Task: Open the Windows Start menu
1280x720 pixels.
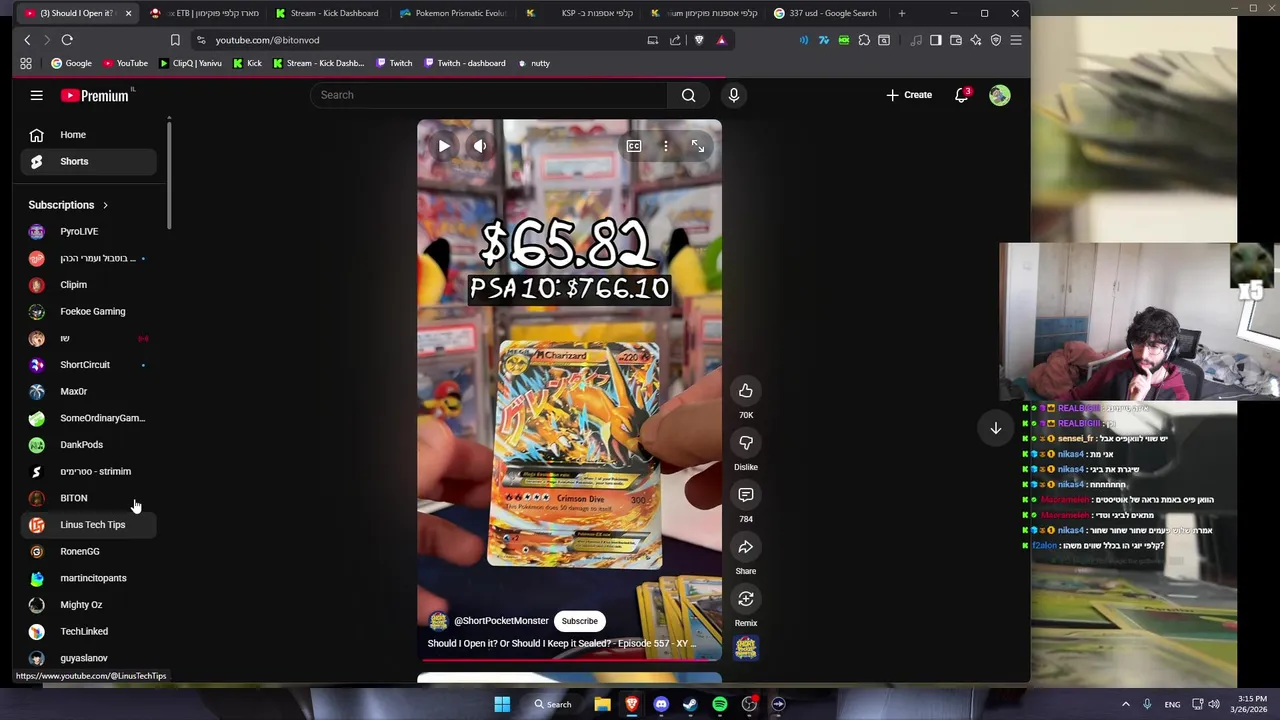Action: (x=502, y=704)
